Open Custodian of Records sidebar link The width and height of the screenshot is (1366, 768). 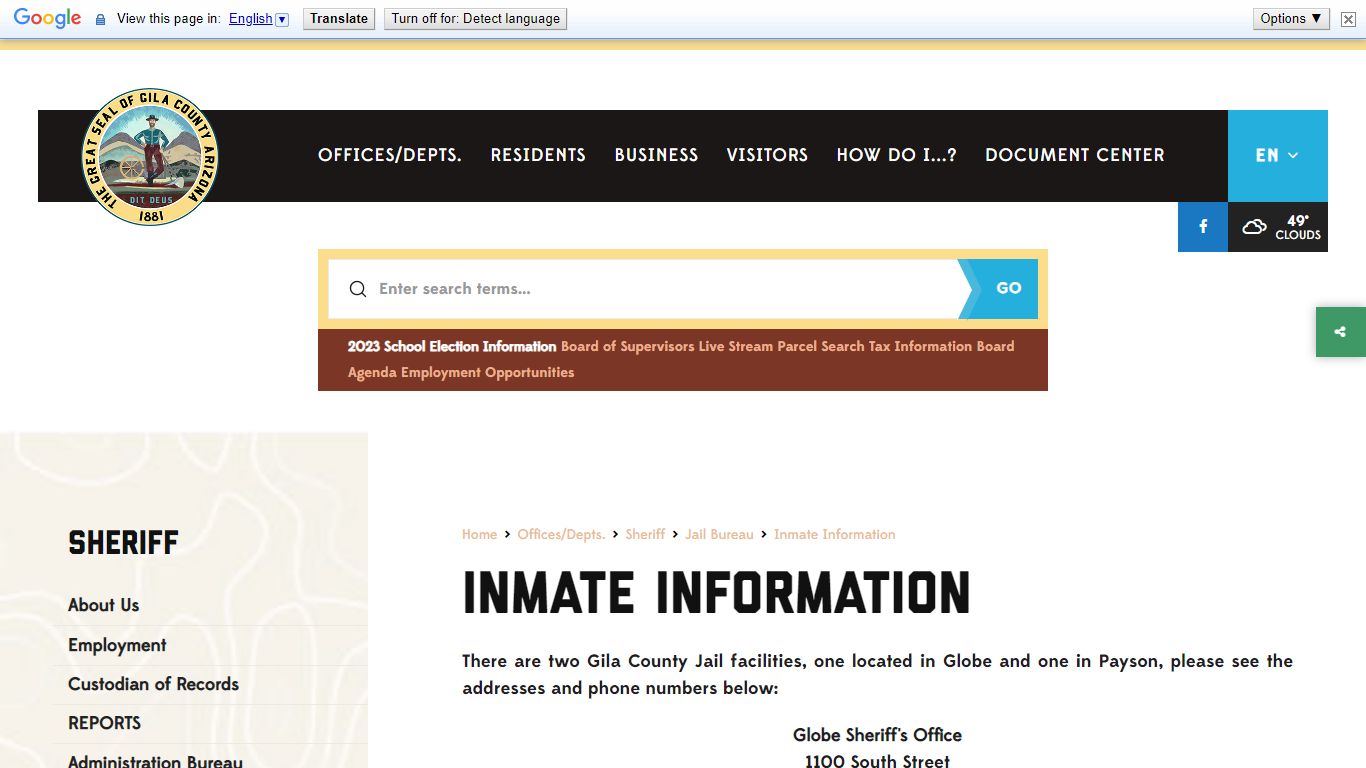pyautogui.click(x=153, y=684)
